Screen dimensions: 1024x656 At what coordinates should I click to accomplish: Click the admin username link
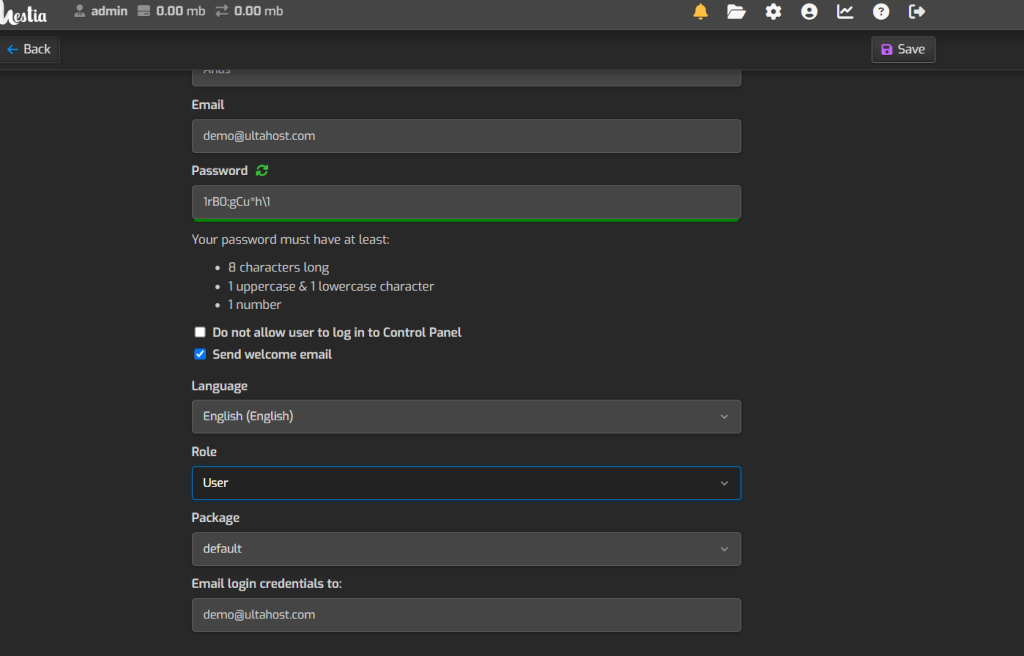[109, 11]
